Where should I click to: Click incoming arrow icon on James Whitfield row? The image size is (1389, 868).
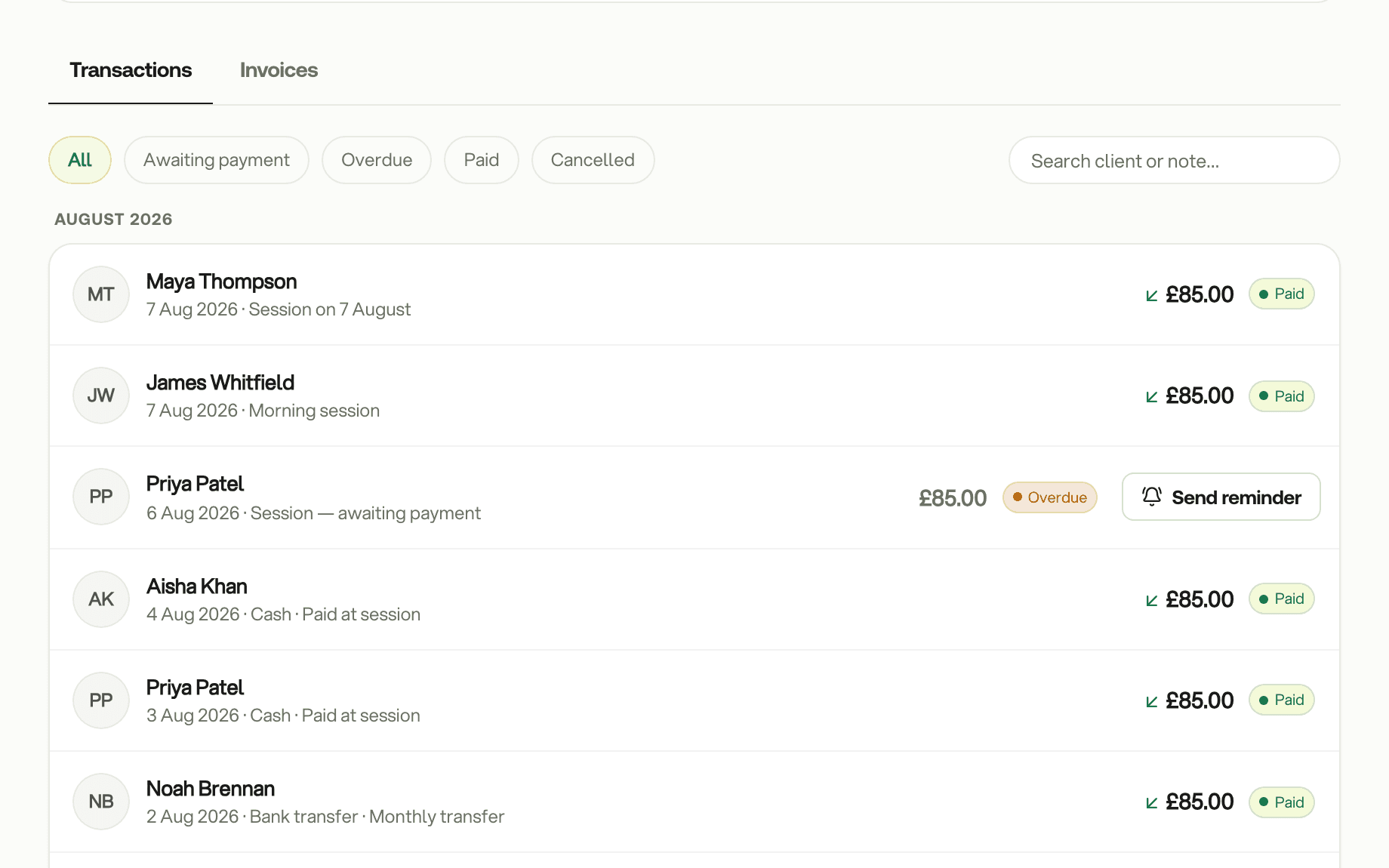pyautogui.click(x=1152, y=397)
